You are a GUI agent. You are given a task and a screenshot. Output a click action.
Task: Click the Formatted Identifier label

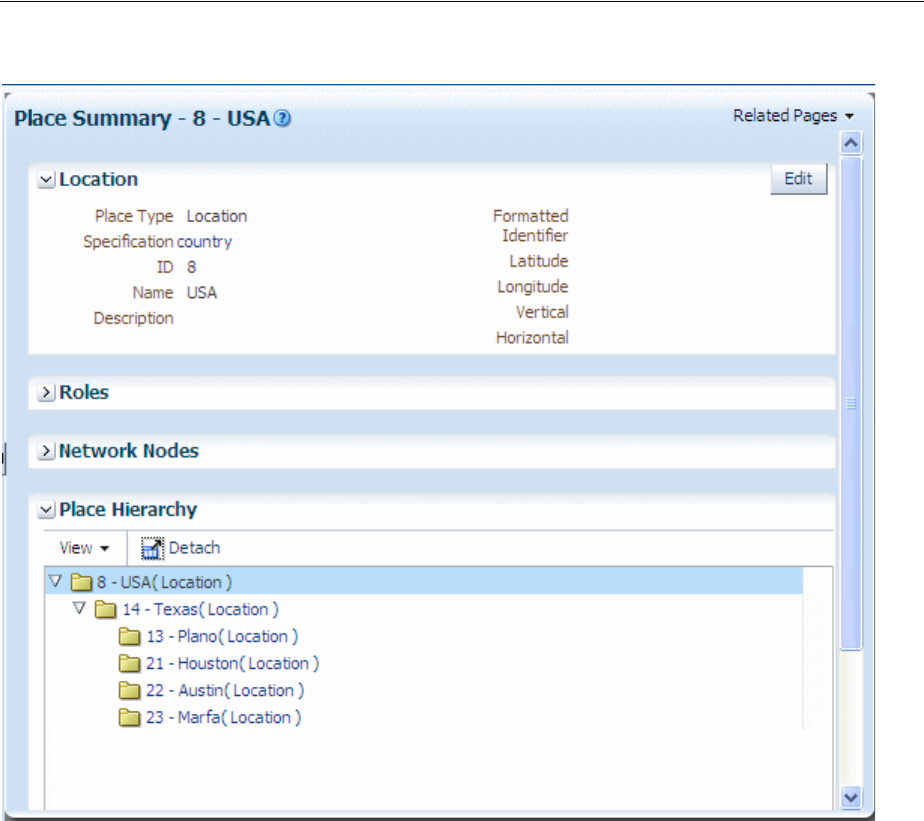tap(530, 226)
